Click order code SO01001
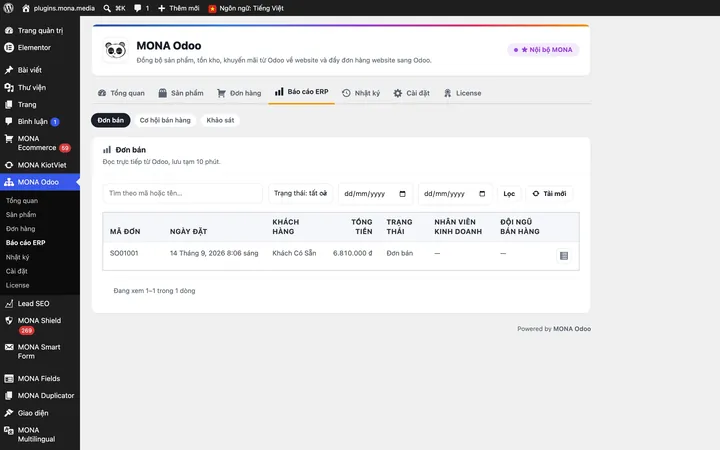This screenshot has width=720, height=450. coord(124,253)
